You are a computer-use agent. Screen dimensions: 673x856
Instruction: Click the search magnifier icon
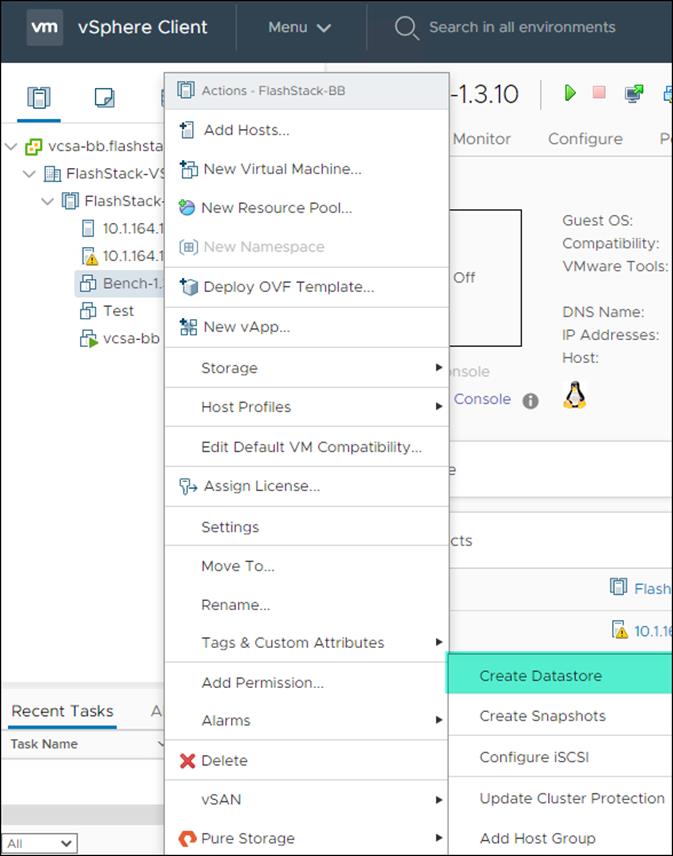tap(407, 27)
